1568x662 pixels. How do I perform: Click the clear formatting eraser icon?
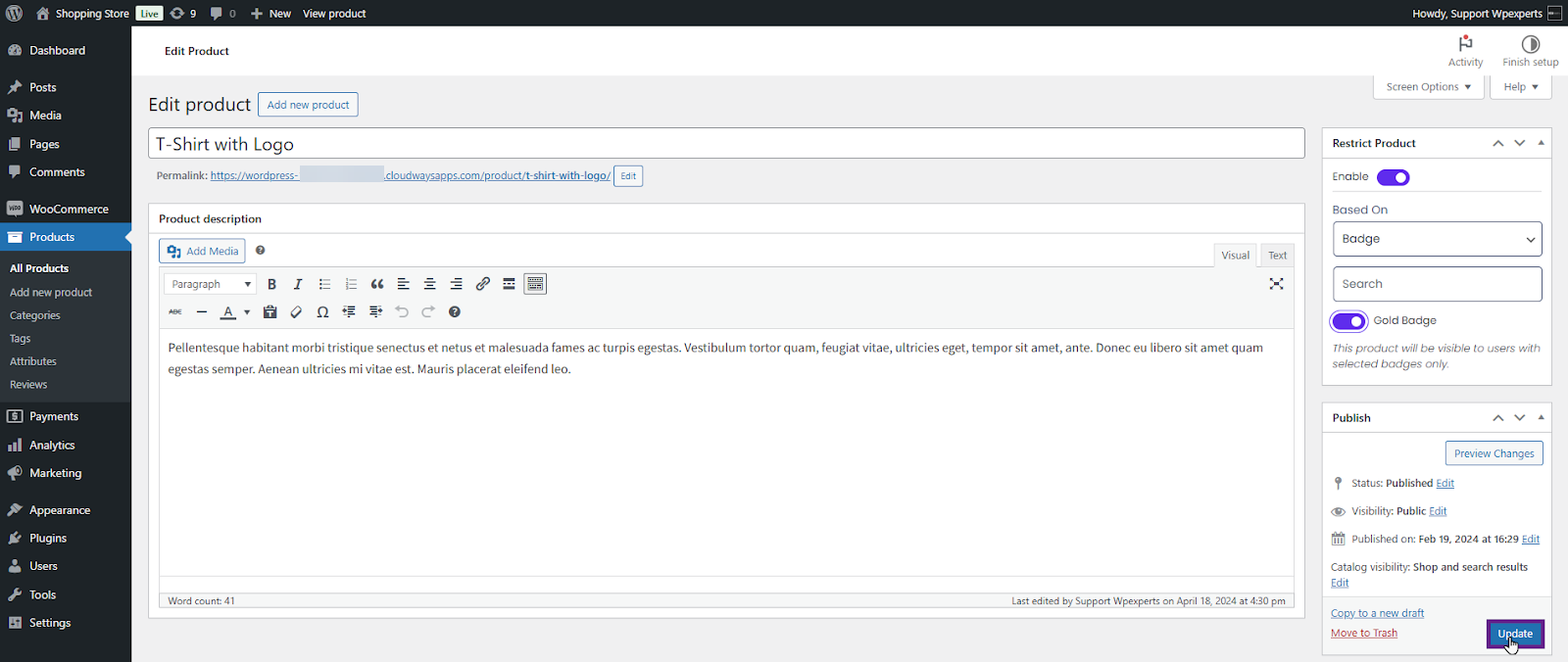click(x=296, y=312)
